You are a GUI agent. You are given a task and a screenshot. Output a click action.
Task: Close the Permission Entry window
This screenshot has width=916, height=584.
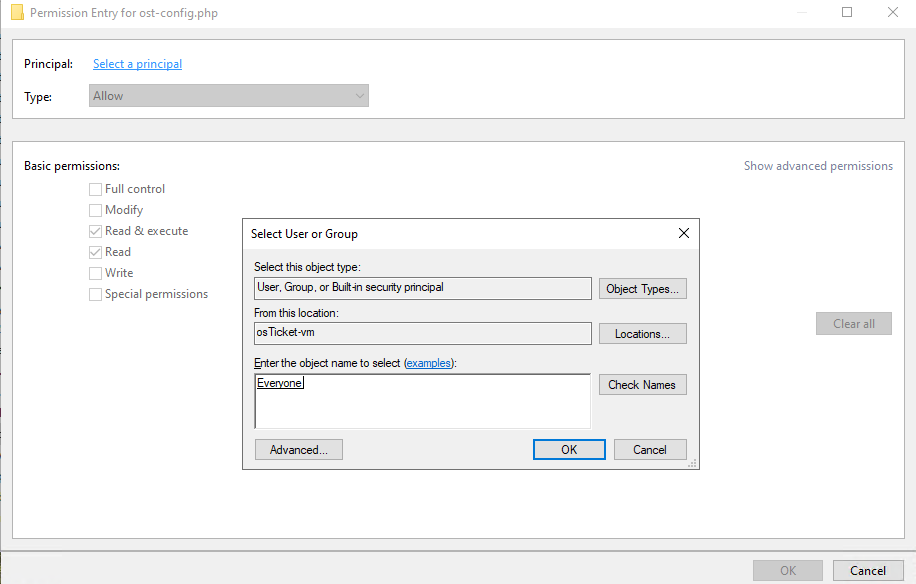[x=893, y=12]
